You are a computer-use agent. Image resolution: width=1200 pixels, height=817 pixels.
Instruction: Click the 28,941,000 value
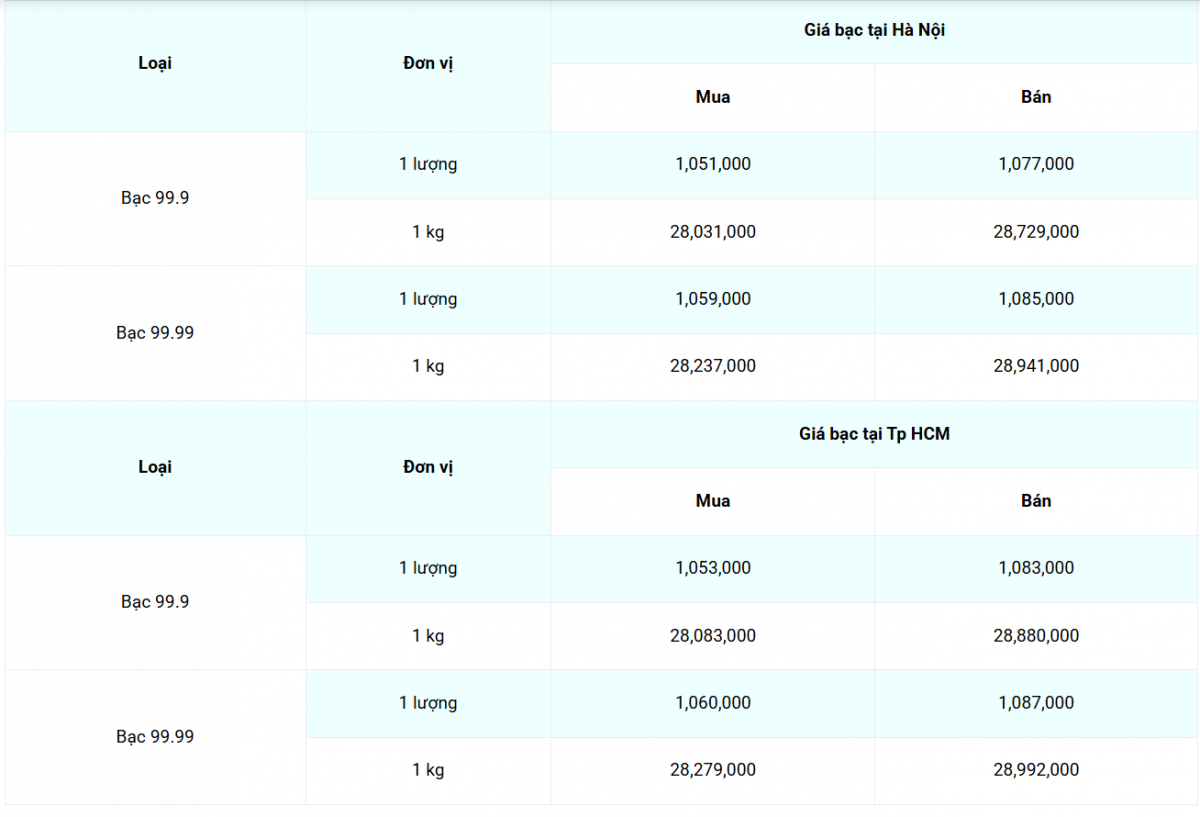click(1036, 366)
